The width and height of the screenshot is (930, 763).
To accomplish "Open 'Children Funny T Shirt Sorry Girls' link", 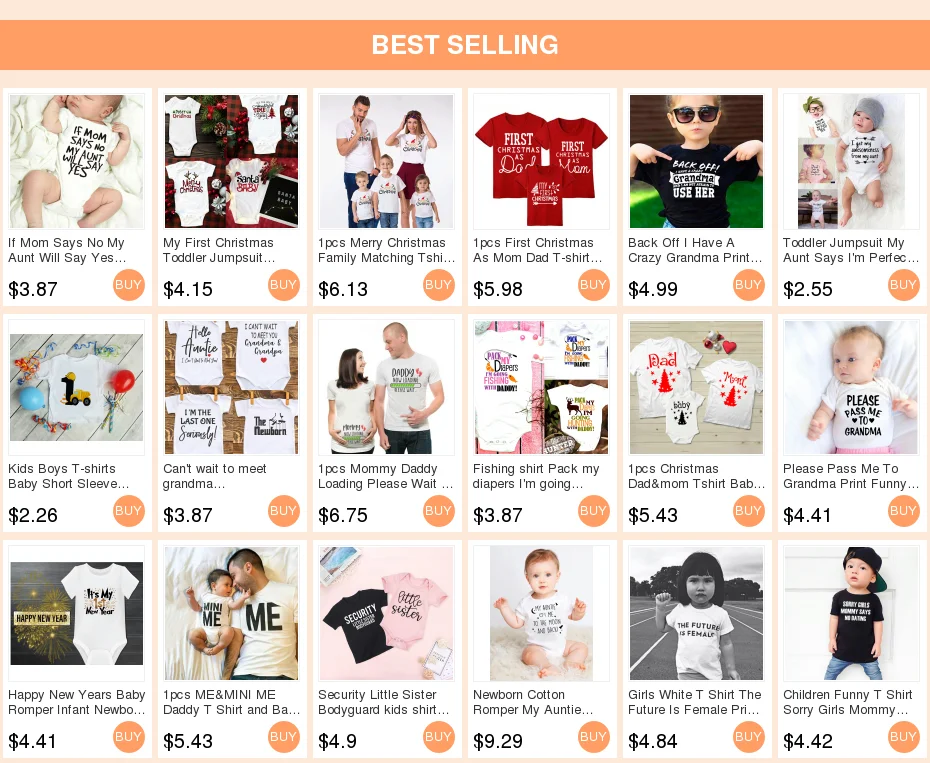I will 848,702.
